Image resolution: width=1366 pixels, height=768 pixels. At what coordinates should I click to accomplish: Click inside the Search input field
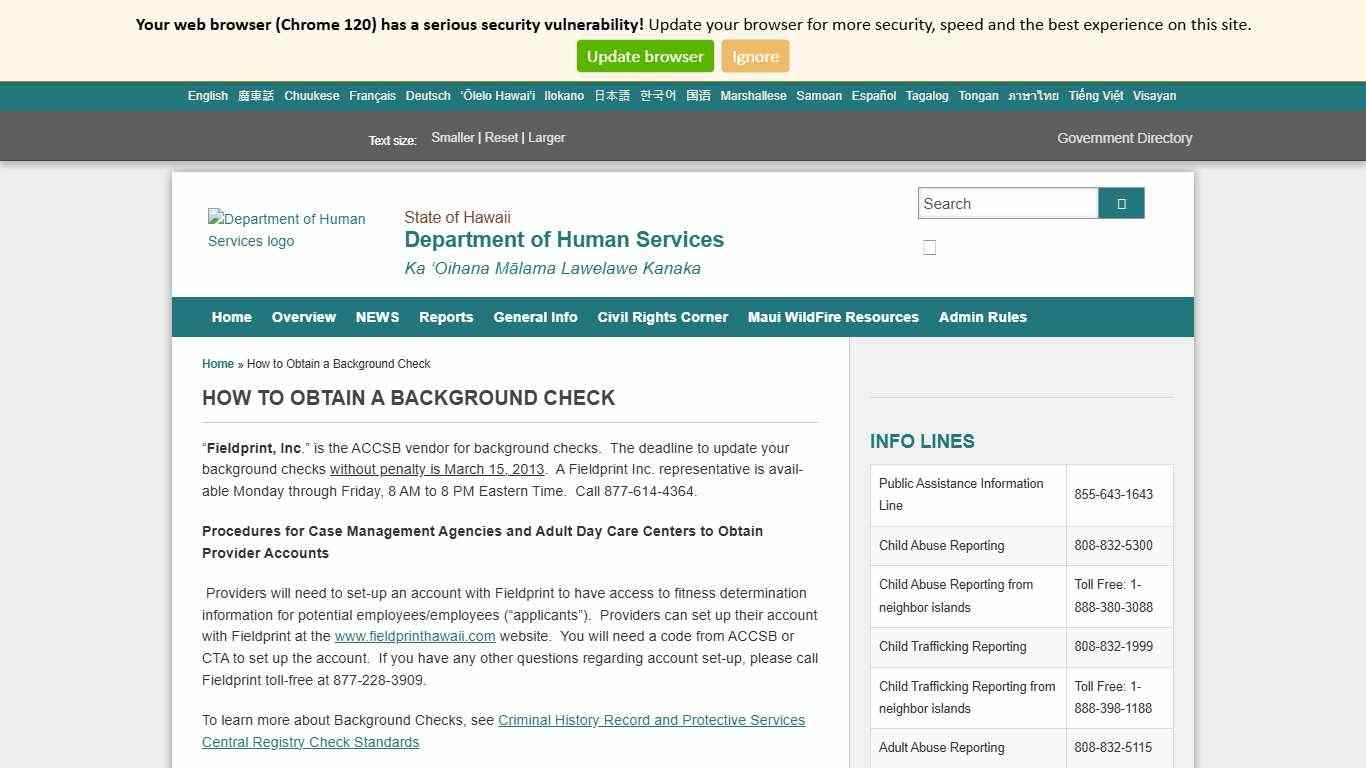1007,202
